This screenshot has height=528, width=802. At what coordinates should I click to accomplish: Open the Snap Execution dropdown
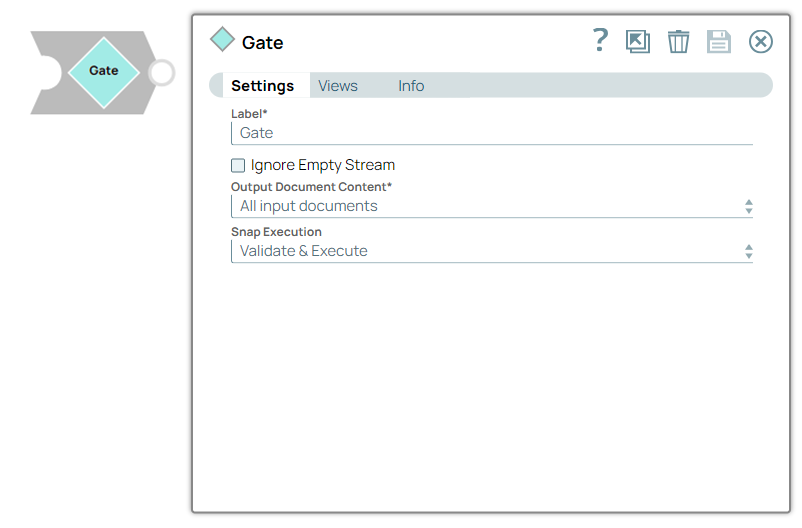[490, 251]
